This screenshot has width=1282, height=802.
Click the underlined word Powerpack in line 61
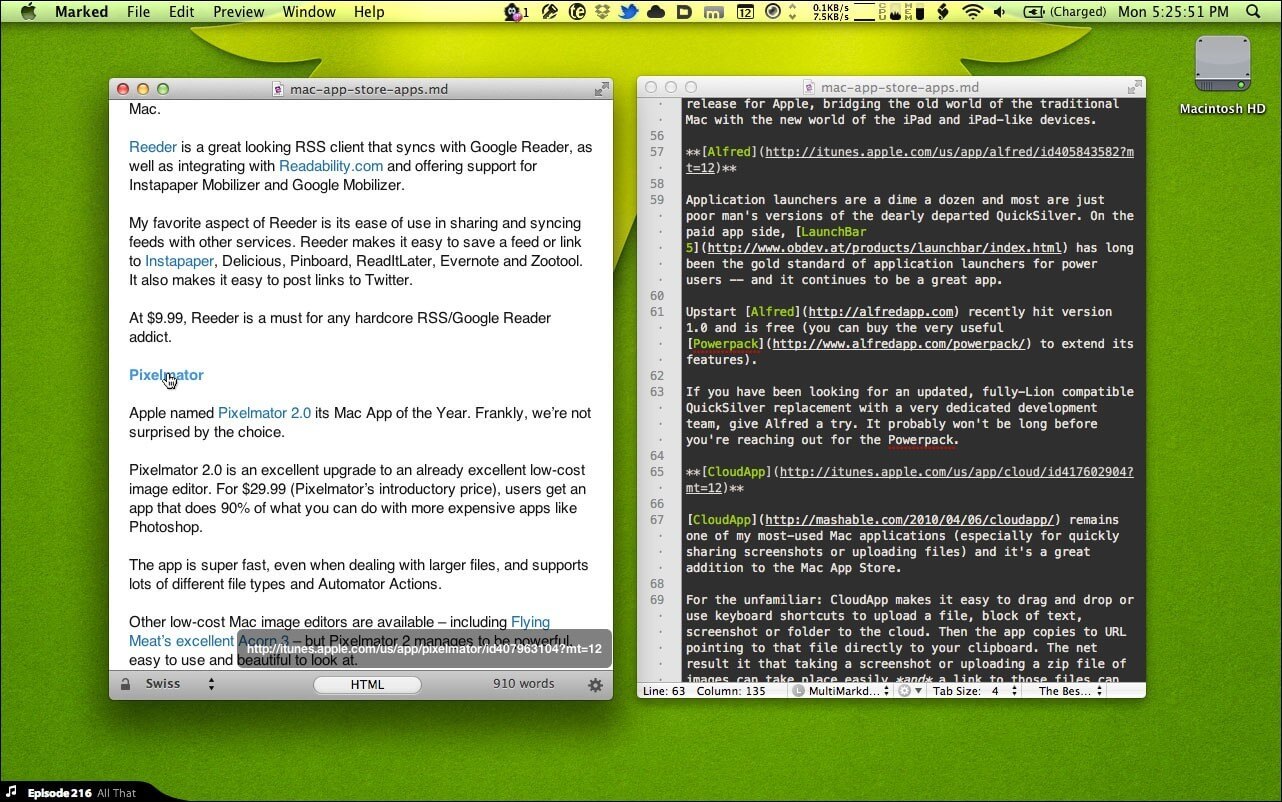pyautogui.click(x=725, y=344)
